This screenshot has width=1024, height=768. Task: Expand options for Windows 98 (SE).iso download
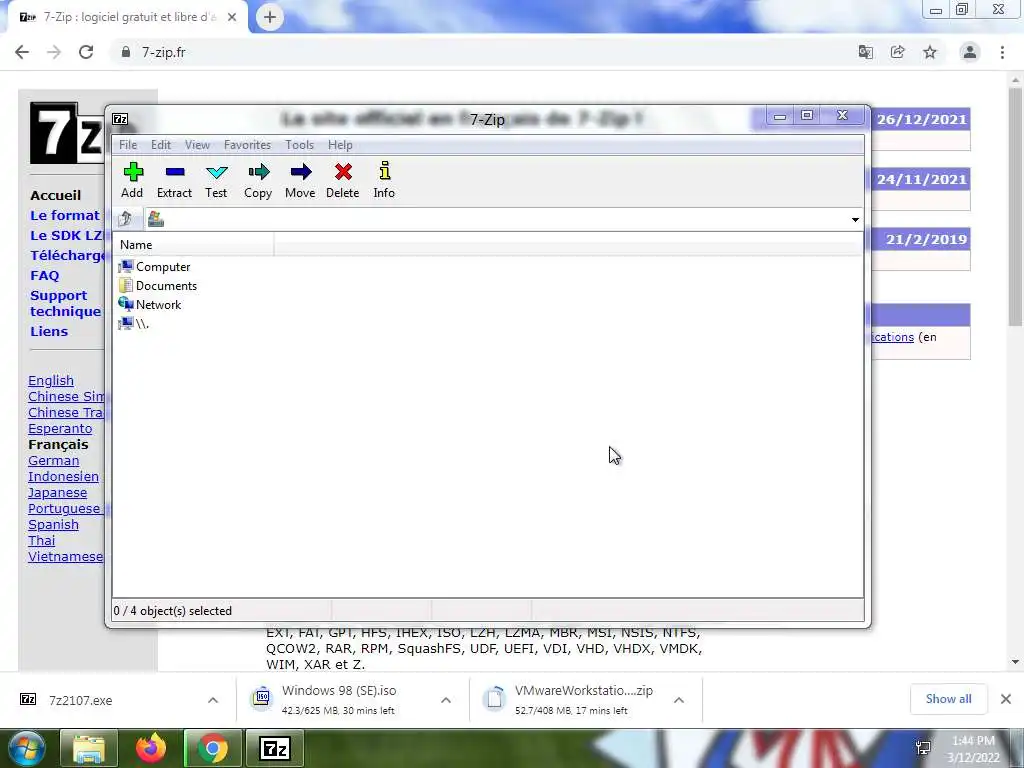[446, 700]
